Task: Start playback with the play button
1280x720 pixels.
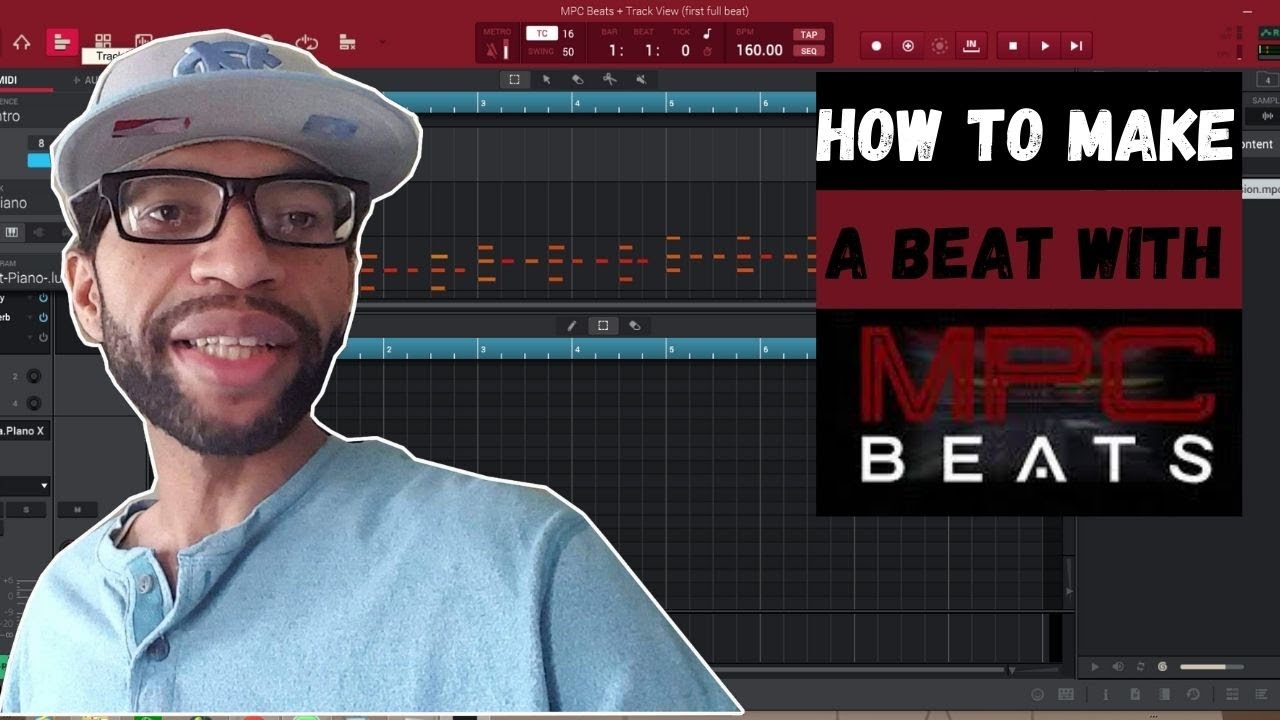Action: tap(1045, 46)
